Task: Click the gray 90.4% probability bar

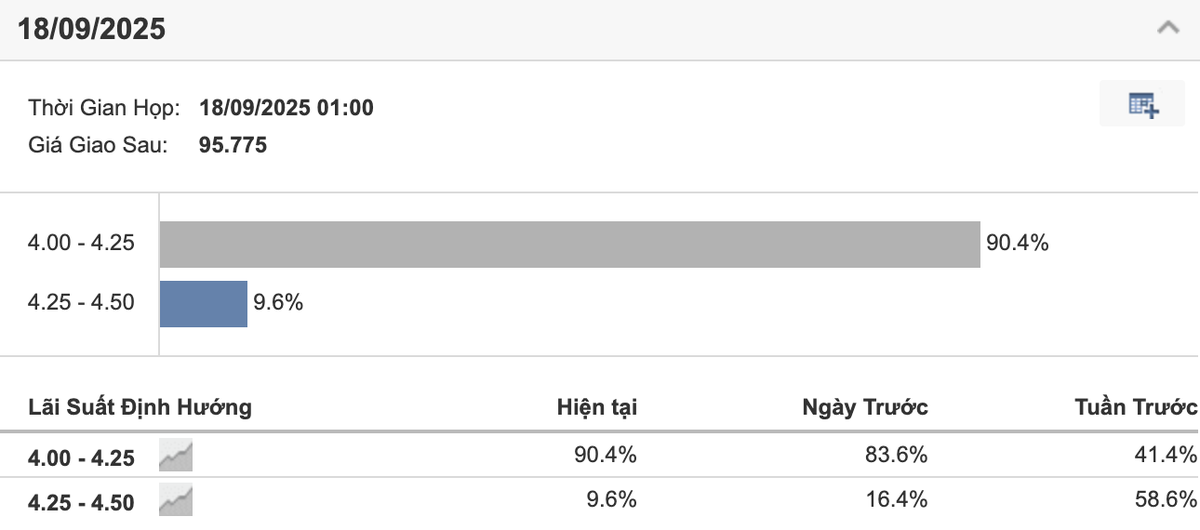Action: coord(569,244)
